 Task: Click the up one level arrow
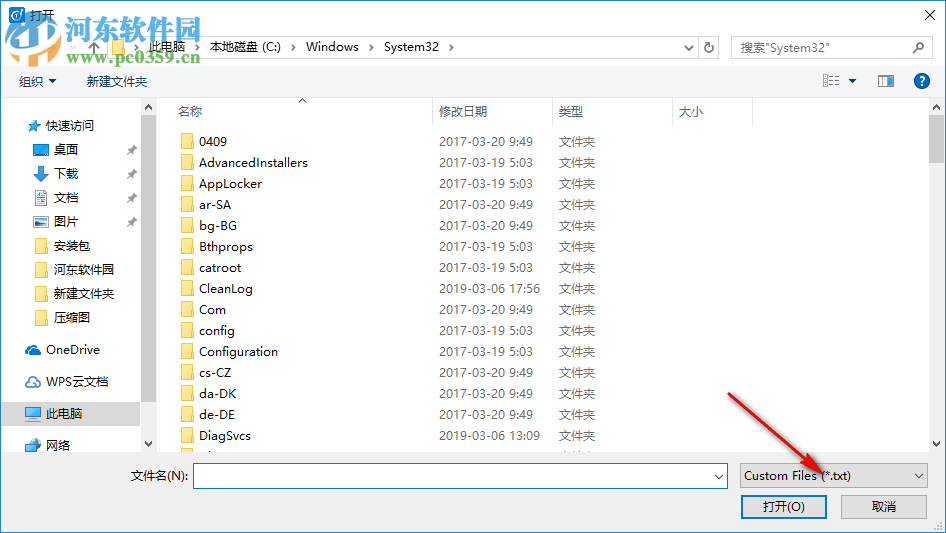pyautogui.click(x=94, y=47)
